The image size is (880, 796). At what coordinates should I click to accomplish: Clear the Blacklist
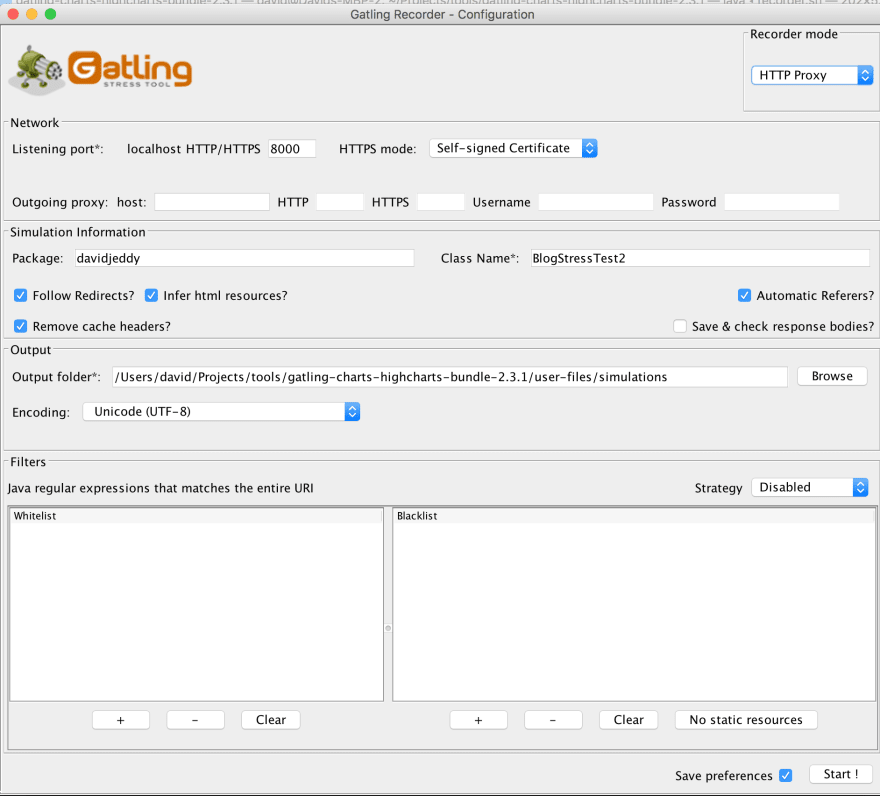click(x=628, y=720)
